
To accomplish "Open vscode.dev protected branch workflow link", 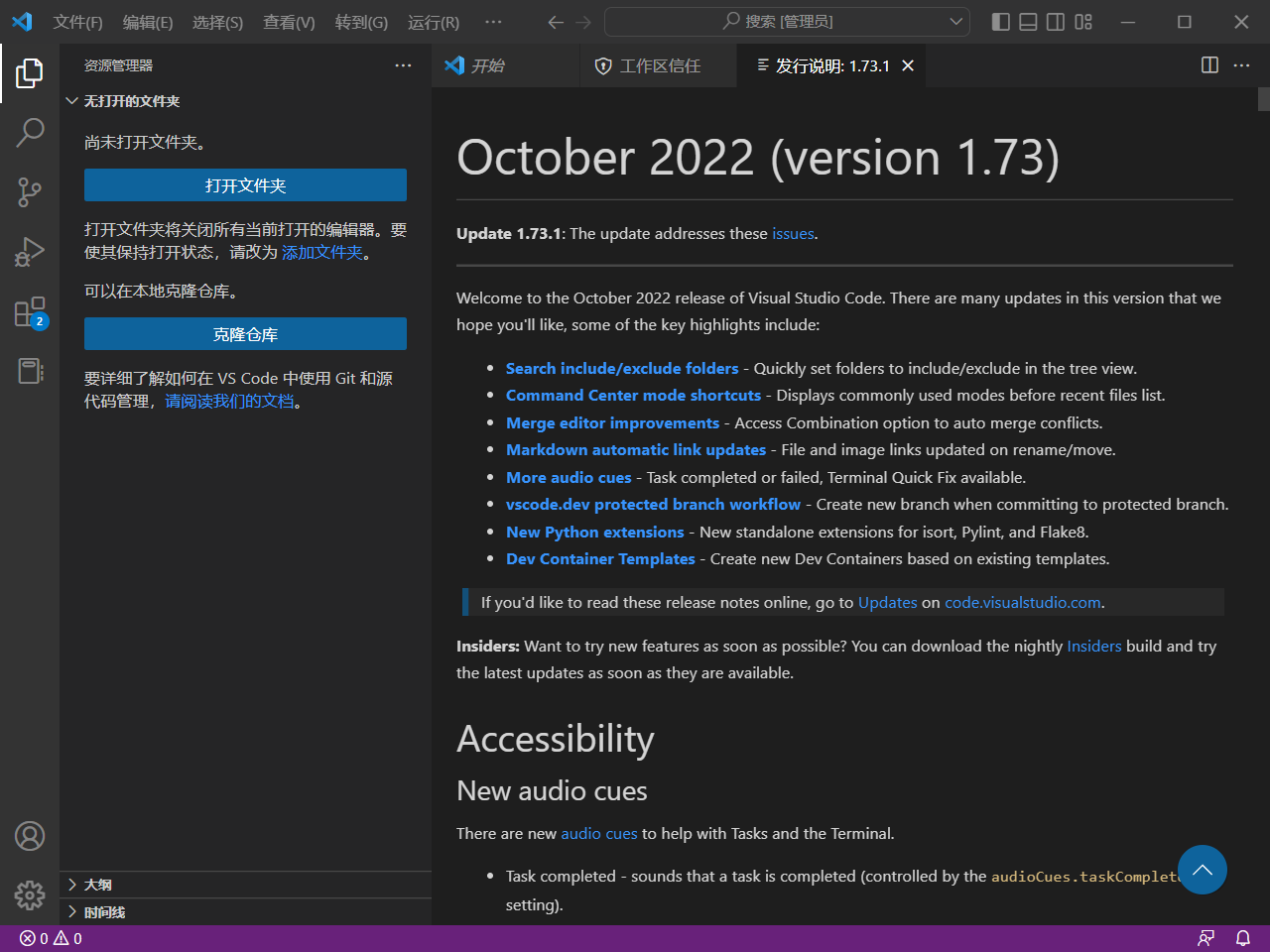I will (653, 504).
